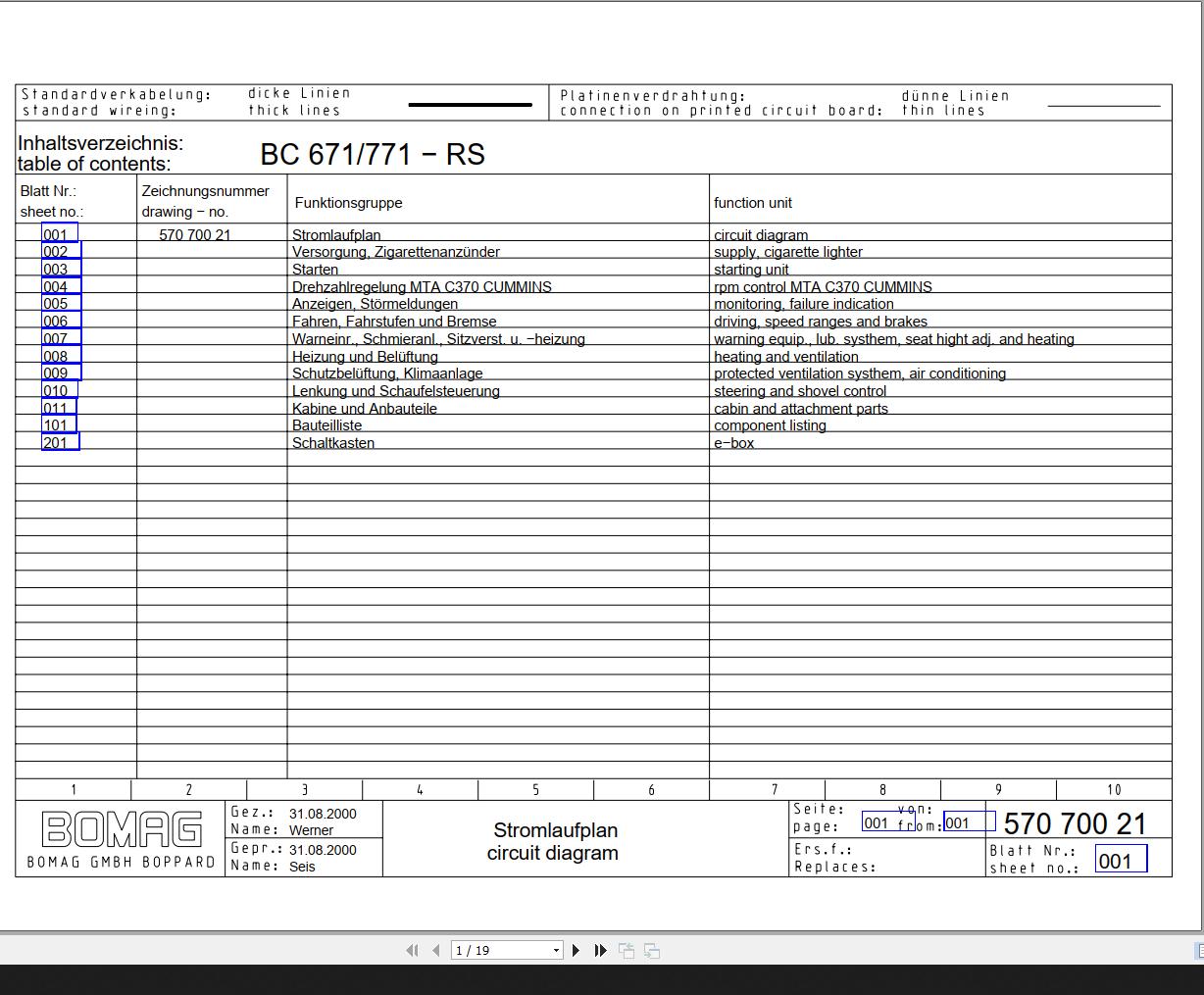Go to the first page
The image size is (1204, 995).
click(412, 950)
